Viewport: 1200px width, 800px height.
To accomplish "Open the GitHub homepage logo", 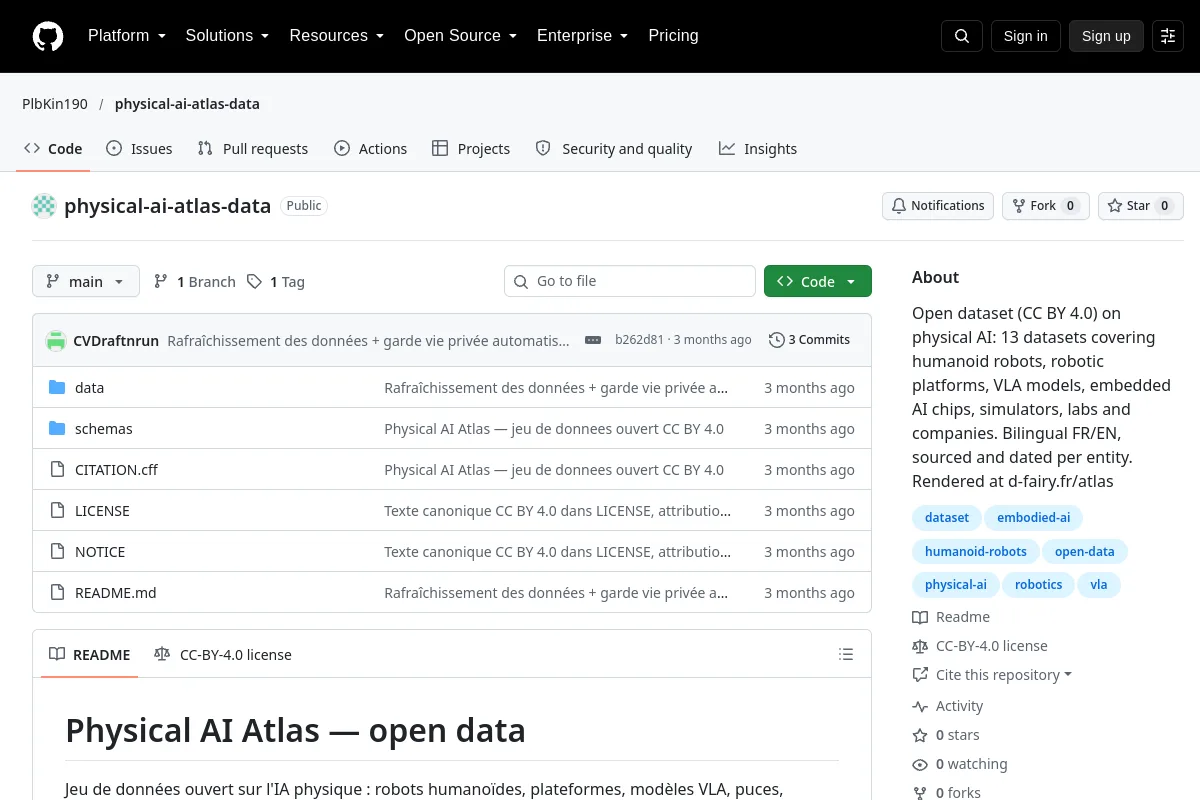I will [x=48, y=36].
